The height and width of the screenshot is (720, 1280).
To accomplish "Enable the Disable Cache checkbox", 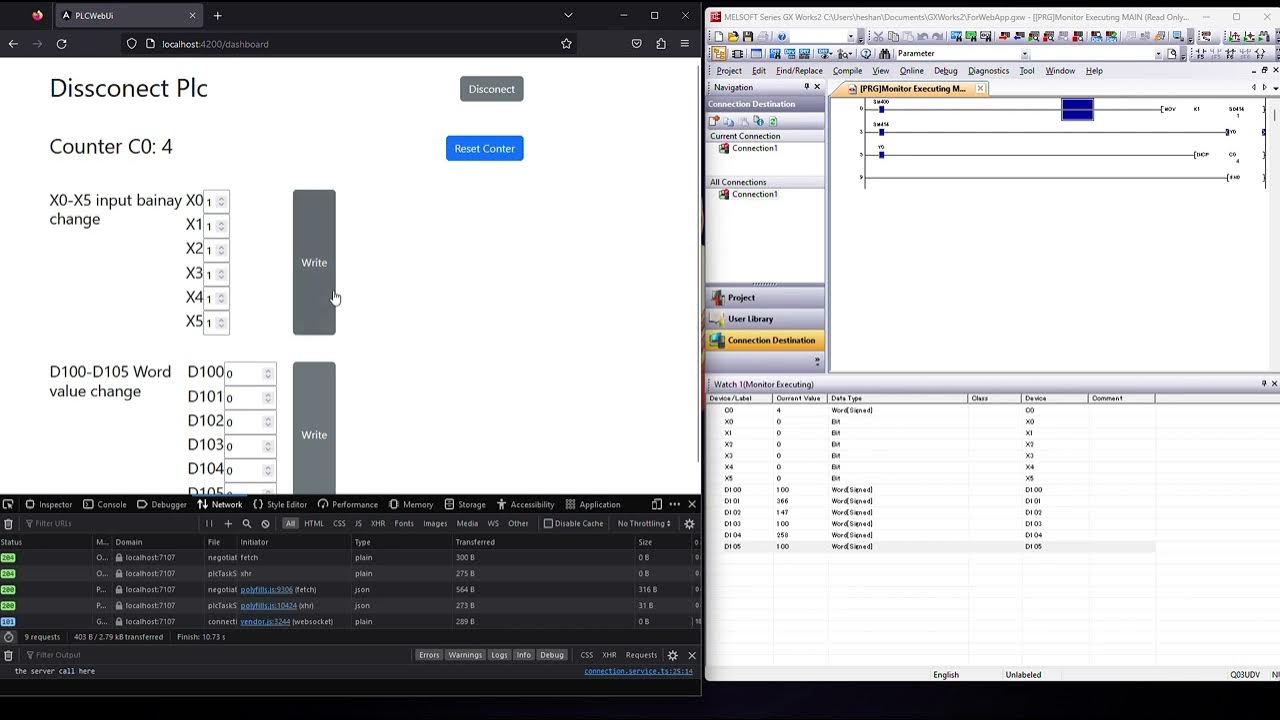I will pyautogui.click(x=548, y=523).
